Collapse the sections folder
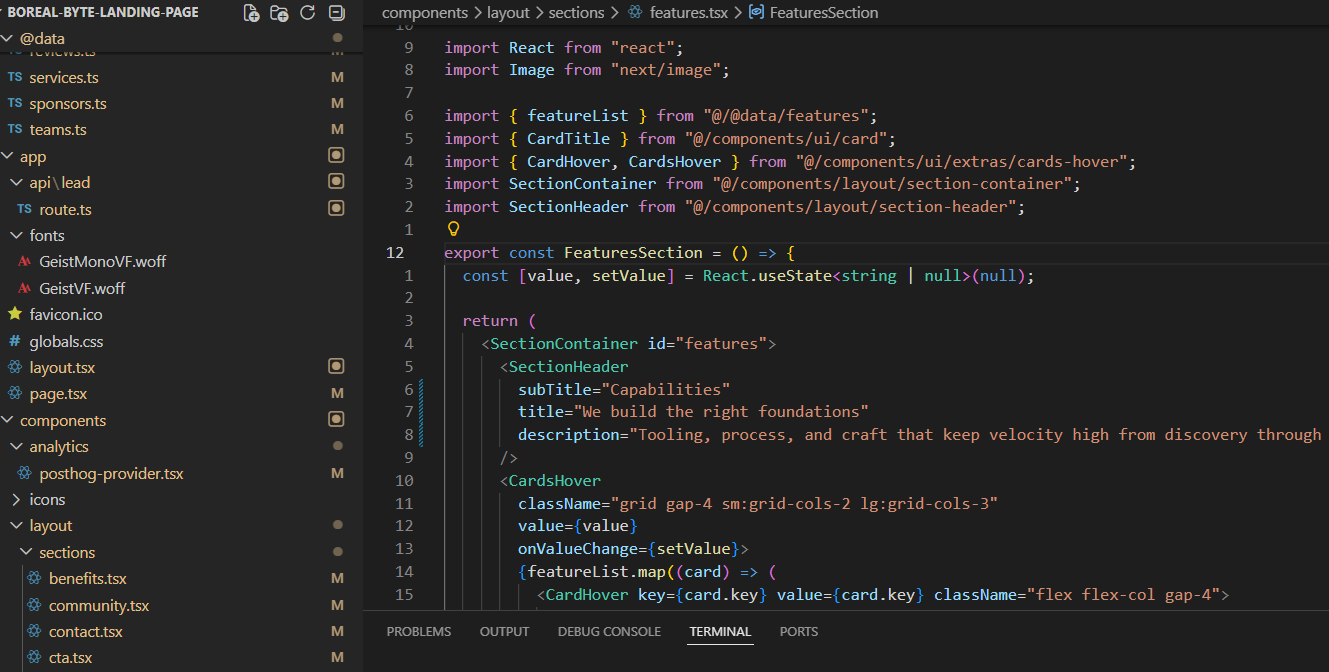 tap(27, 553)
